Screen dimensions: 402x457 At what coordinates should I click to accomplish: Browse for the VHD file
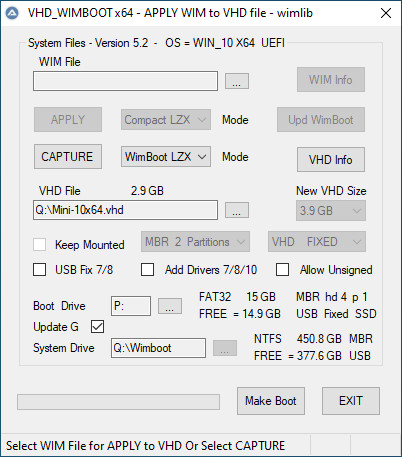click(x=237, y=210)
